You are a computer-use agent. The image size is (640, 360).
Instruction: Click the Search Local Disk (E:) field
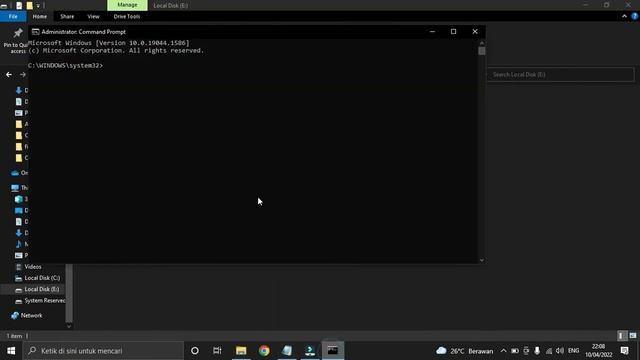(560, 75)
